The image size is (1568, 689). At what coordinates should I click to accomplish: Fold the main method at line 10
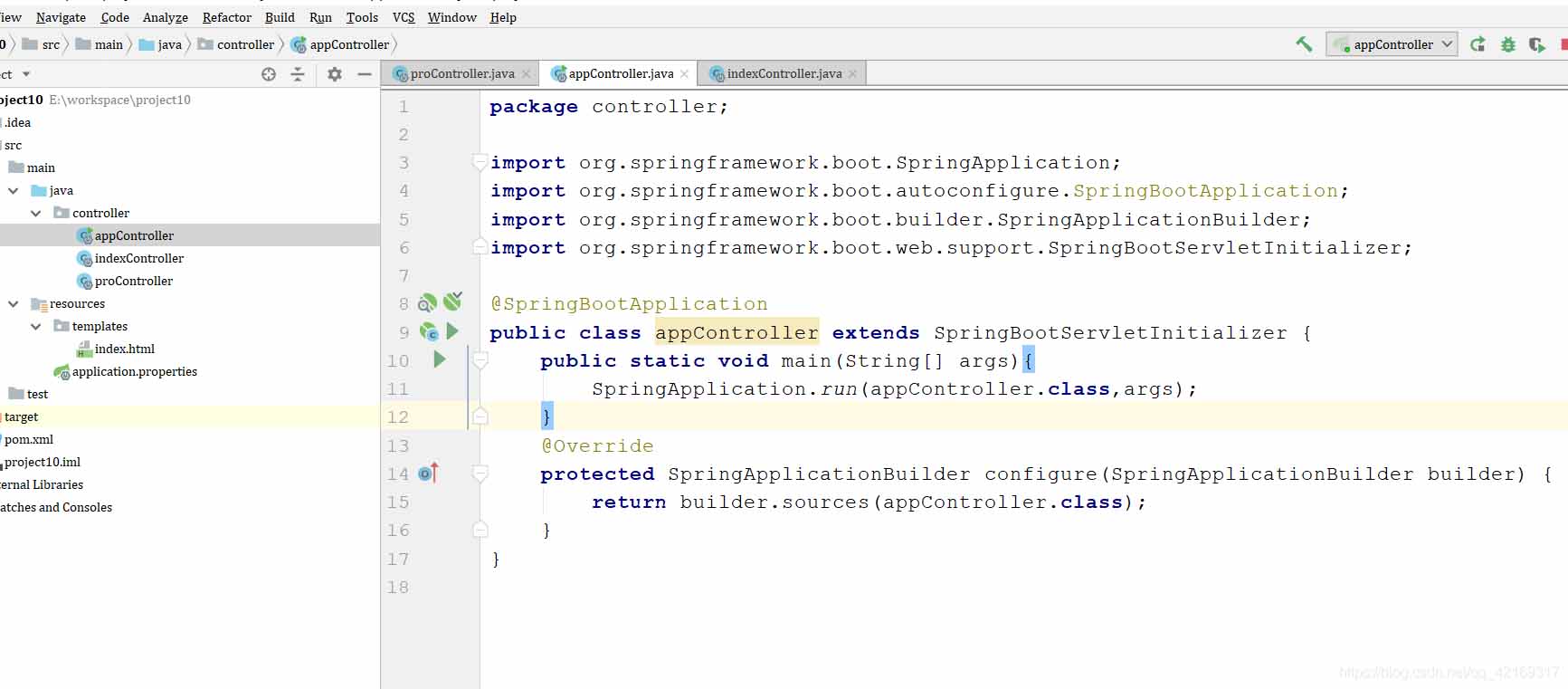pyautogui.click(x=480, y=360)
